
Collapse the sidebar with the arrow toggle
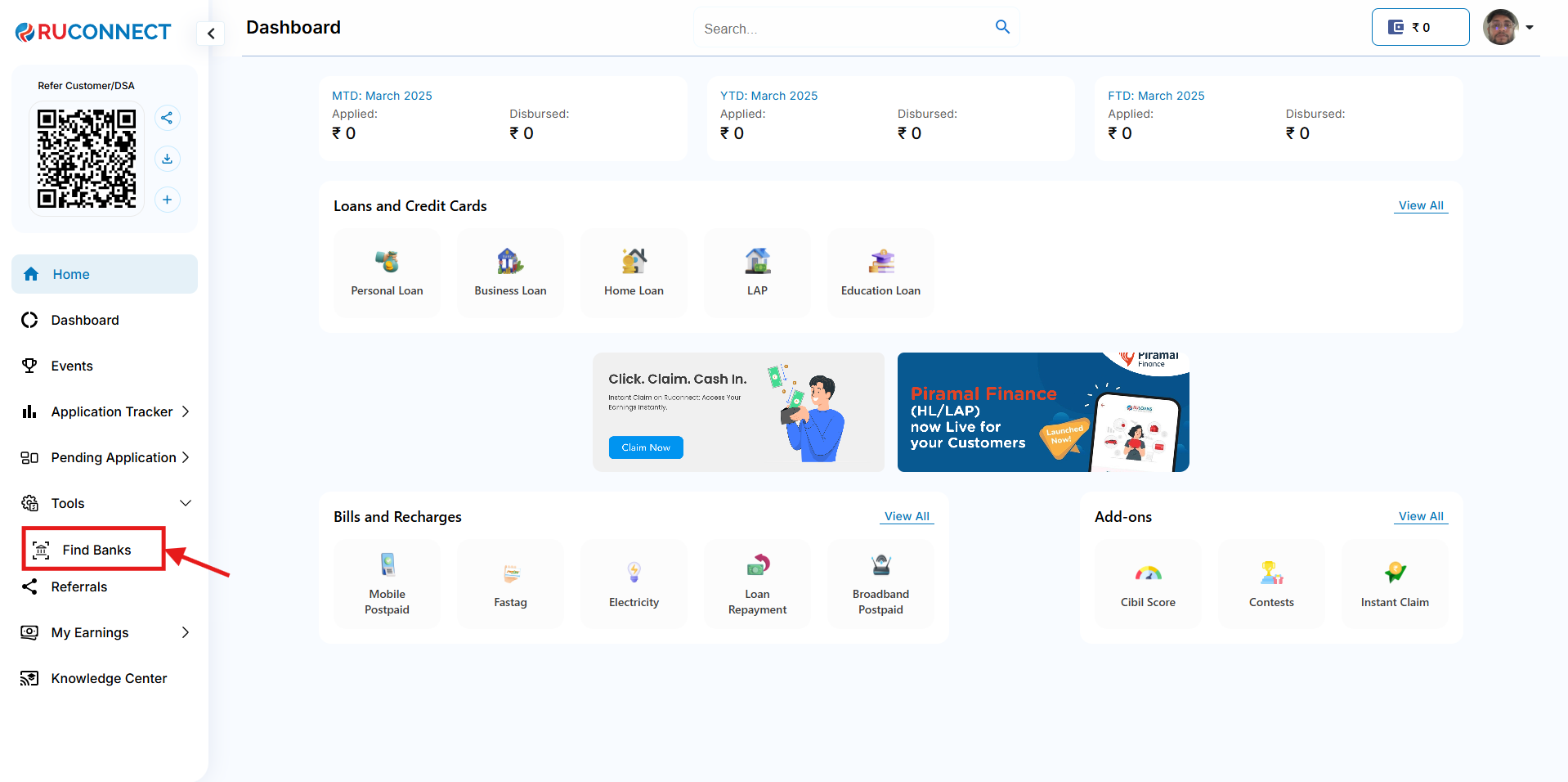211,34
